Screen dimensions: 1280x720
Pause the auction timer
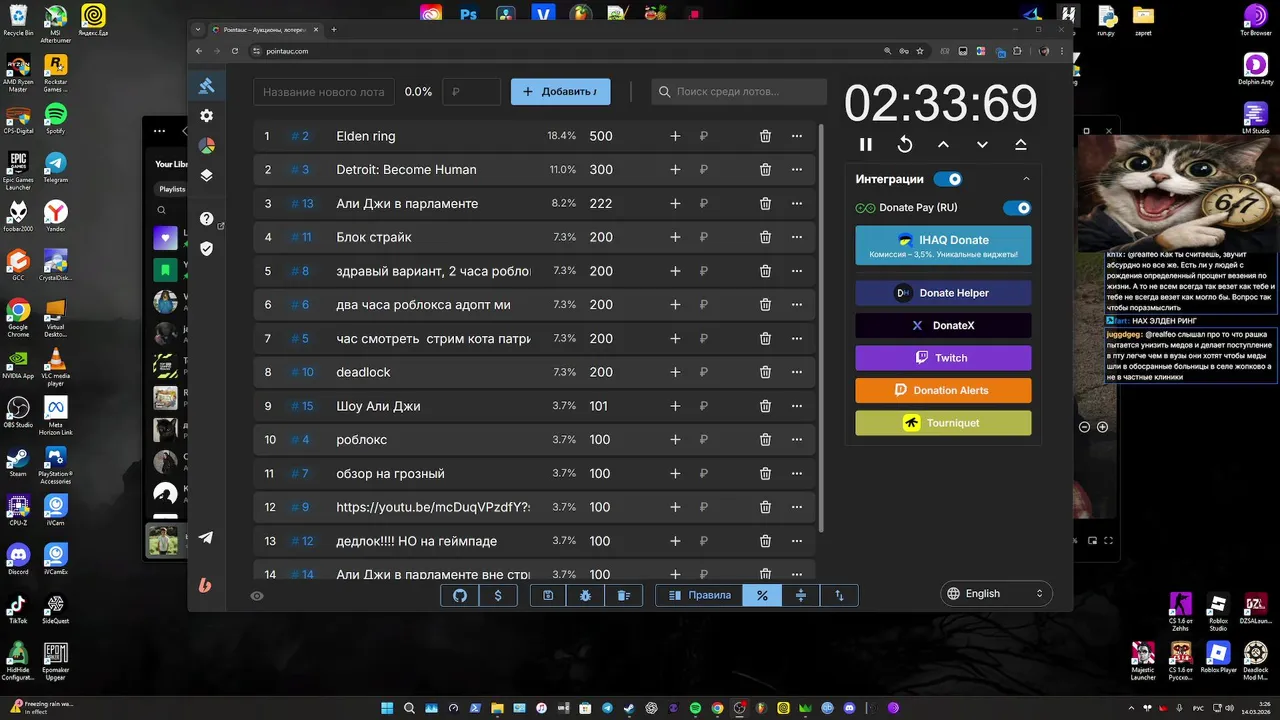[x=866, y=145]
